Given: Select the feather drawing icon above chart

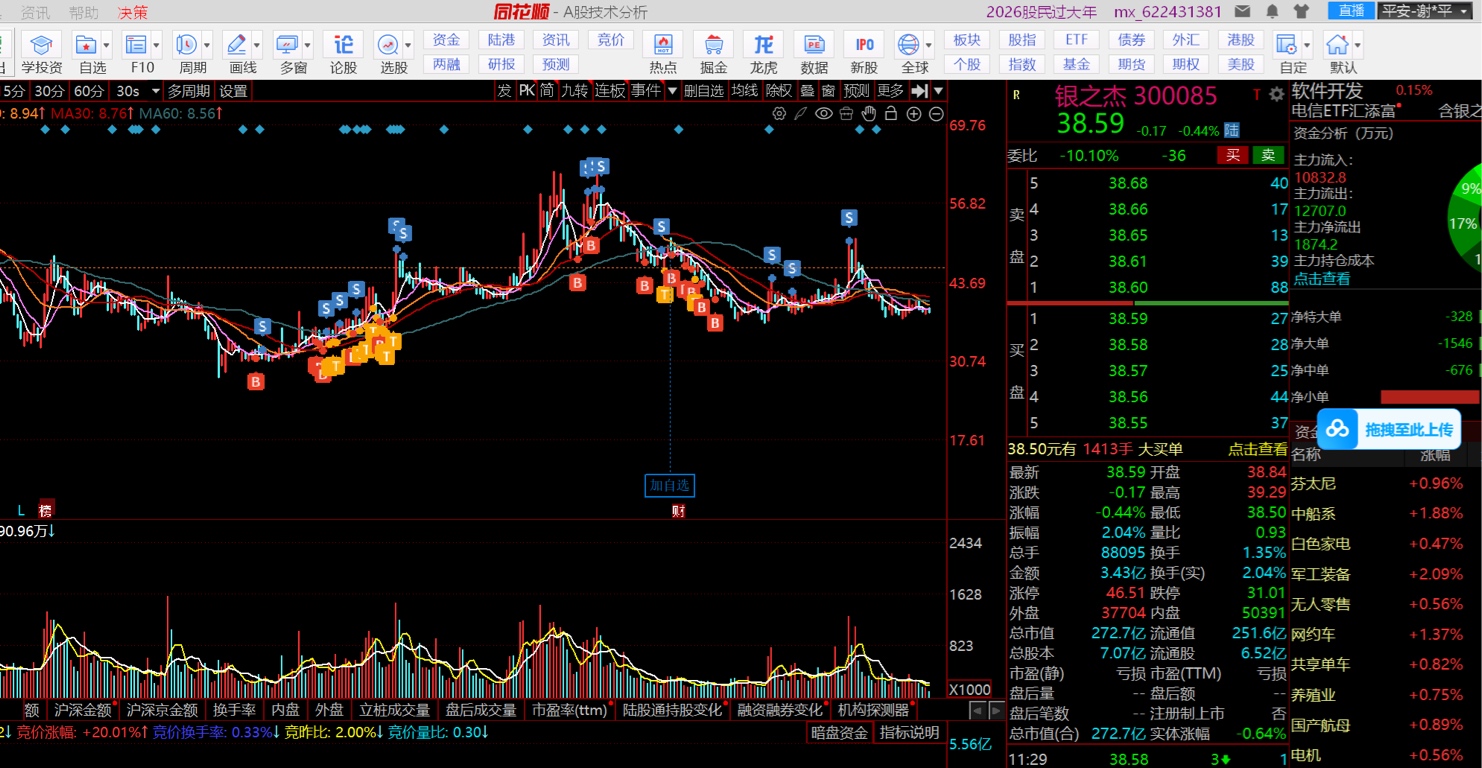Looking at the screenshot, I should [x=801, y=114].
